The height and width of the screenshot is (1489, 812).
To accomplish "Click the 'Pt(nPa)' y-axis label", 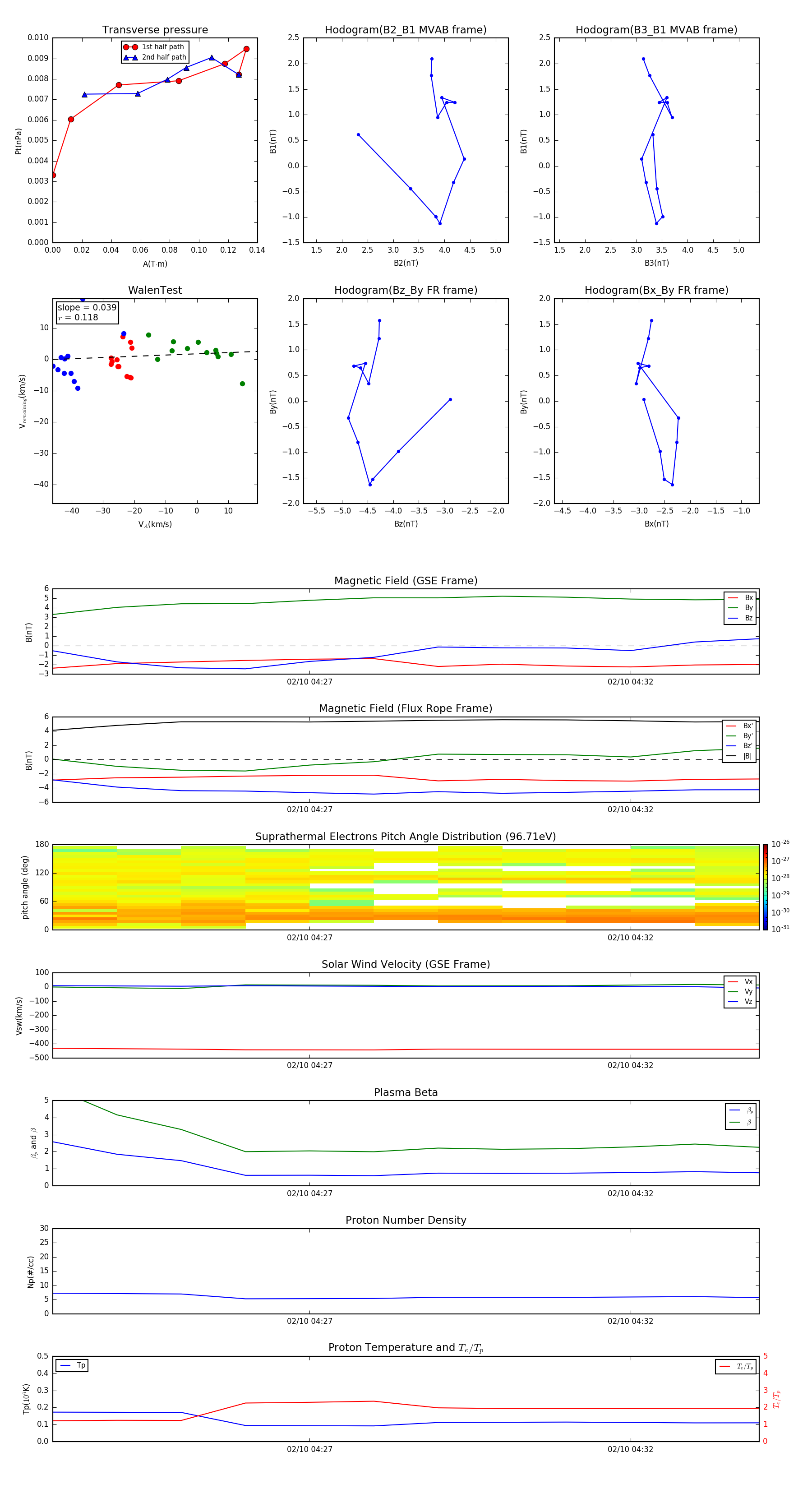I will click(x=18, y=141).
